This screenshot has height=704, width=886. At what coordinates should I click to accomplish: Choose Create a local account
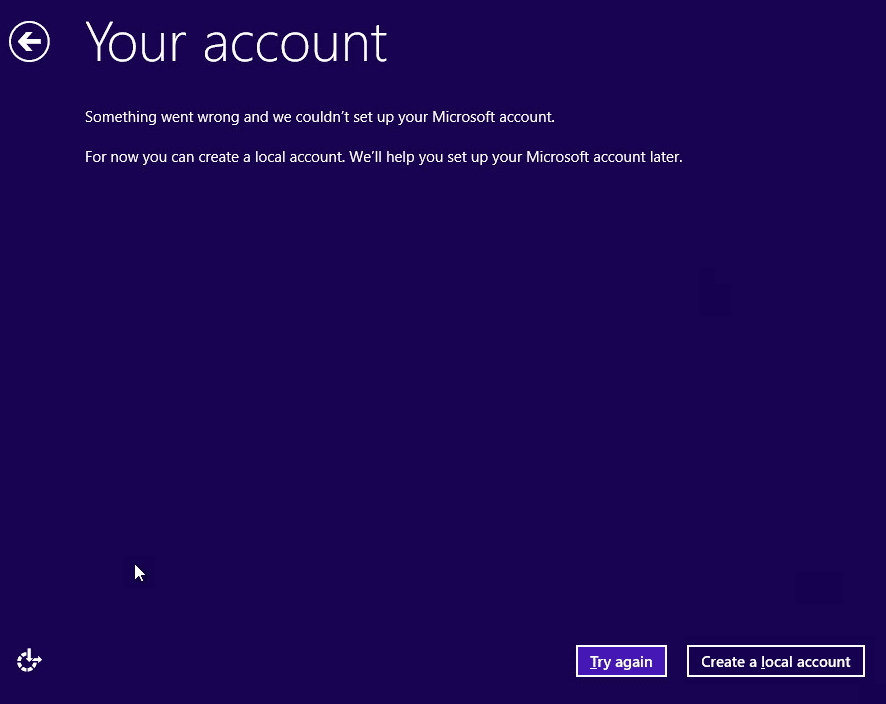point(775,661)
